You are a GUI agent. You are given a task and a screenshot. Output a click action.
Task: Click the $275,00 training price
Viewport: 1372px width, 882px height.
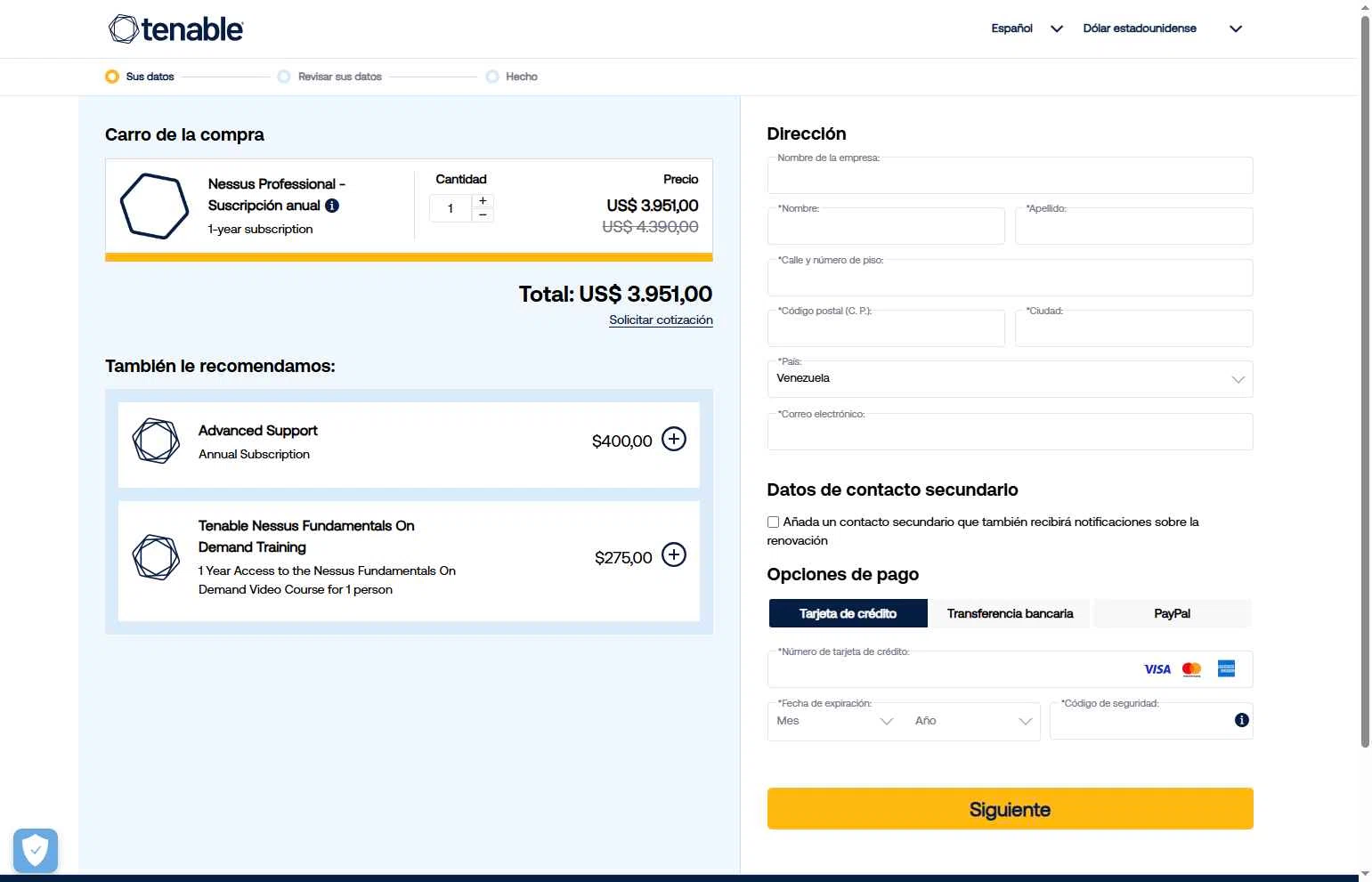(x=623, y=557)
